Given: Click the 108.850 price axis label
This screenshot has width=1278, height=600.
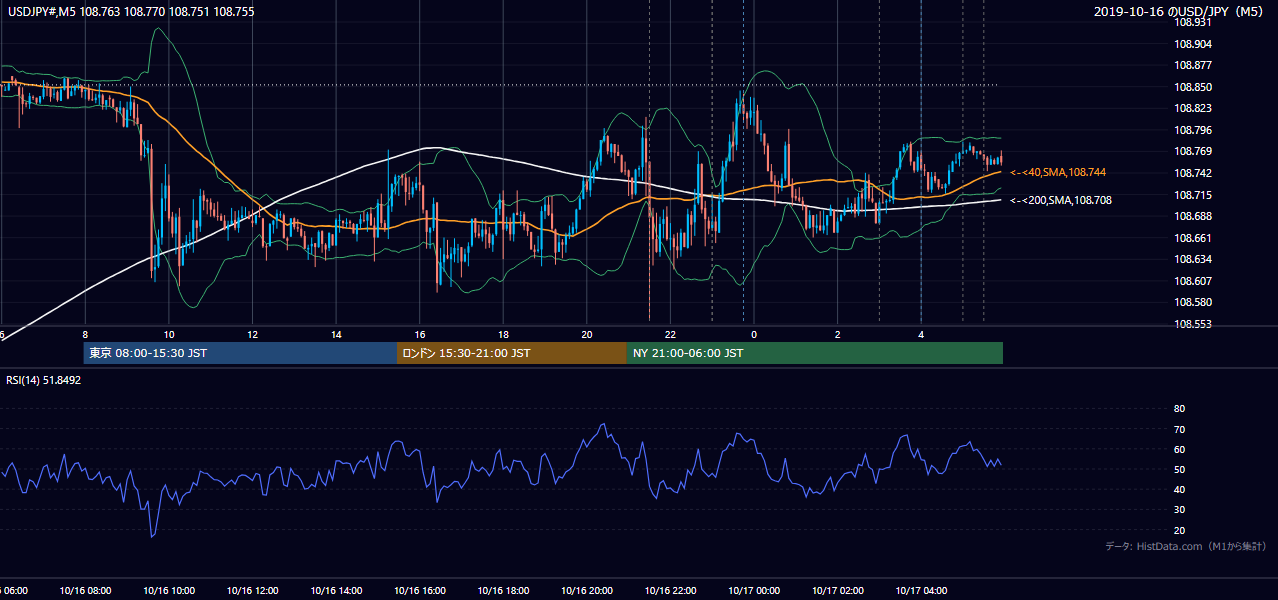Looking at the screenshot, I should coord(1194,87).
